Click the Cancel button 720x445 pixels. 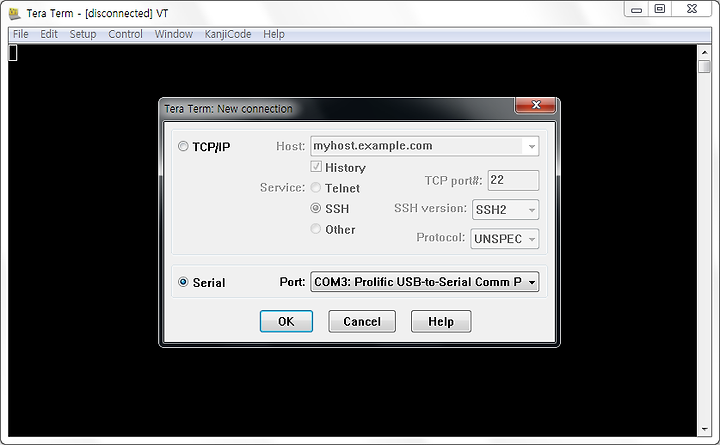click(x=362, y=321)
